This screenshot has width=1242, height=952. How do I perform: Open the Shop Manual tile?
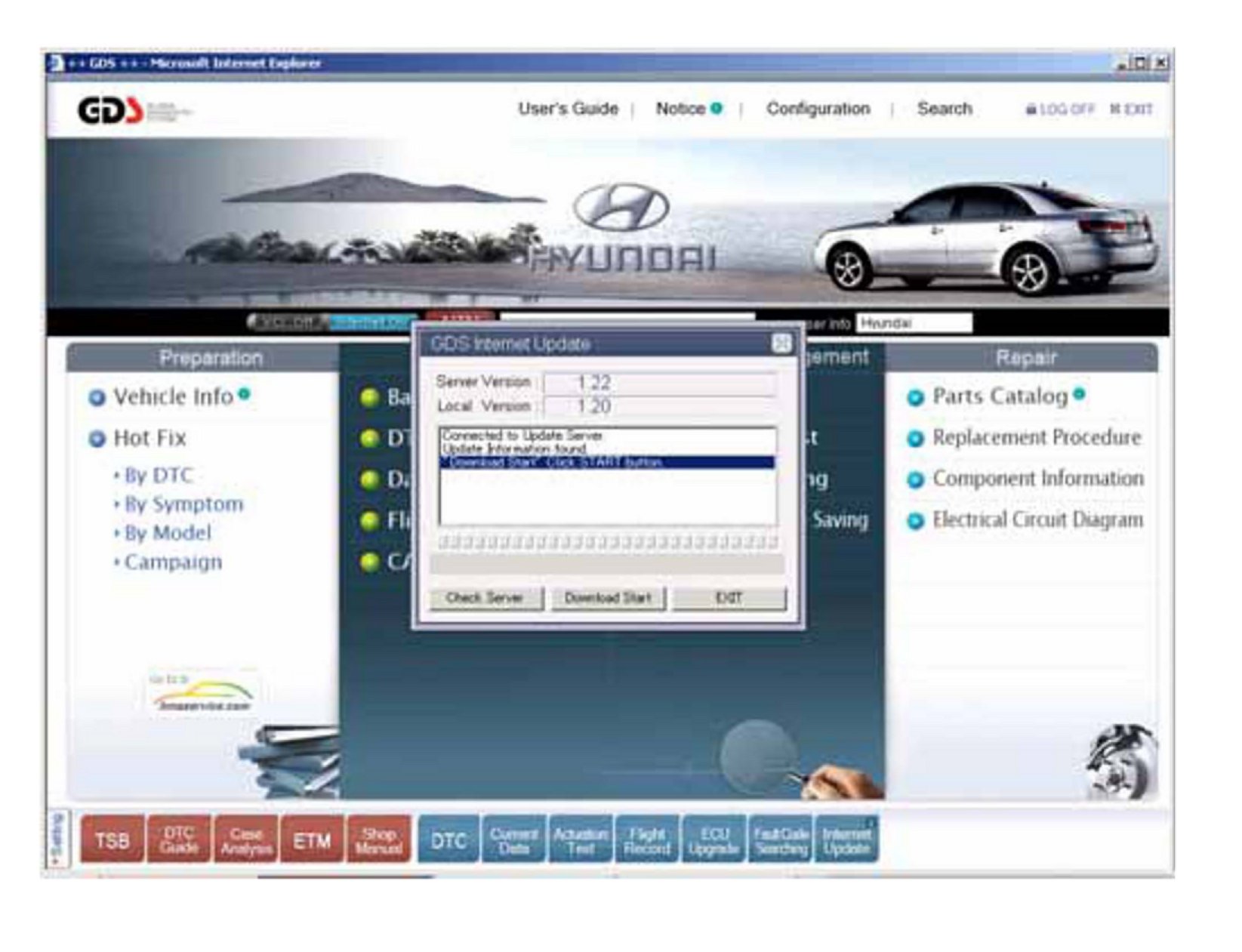(x=378, y=840)
